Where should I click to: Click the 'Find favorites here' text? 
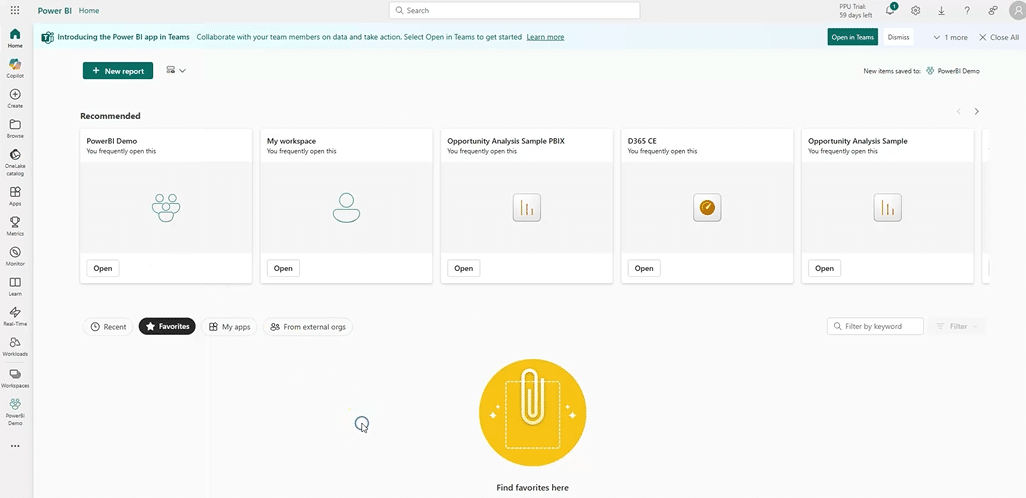533,488
